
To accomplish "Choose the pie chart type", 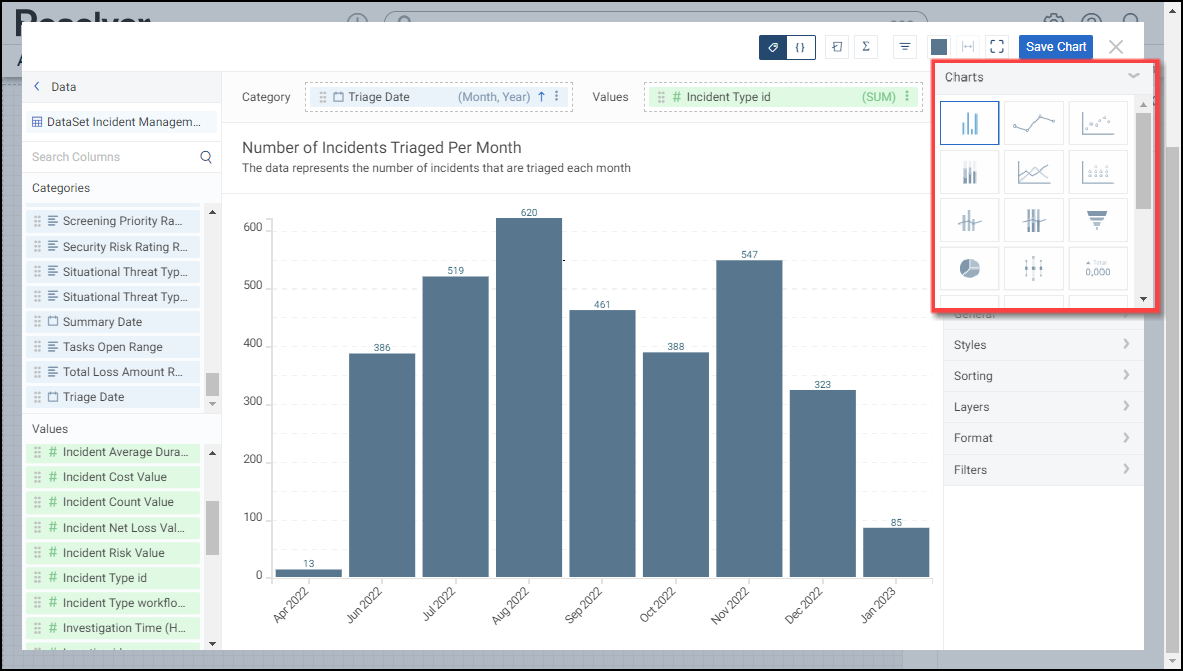I will [x=969, y=268].
